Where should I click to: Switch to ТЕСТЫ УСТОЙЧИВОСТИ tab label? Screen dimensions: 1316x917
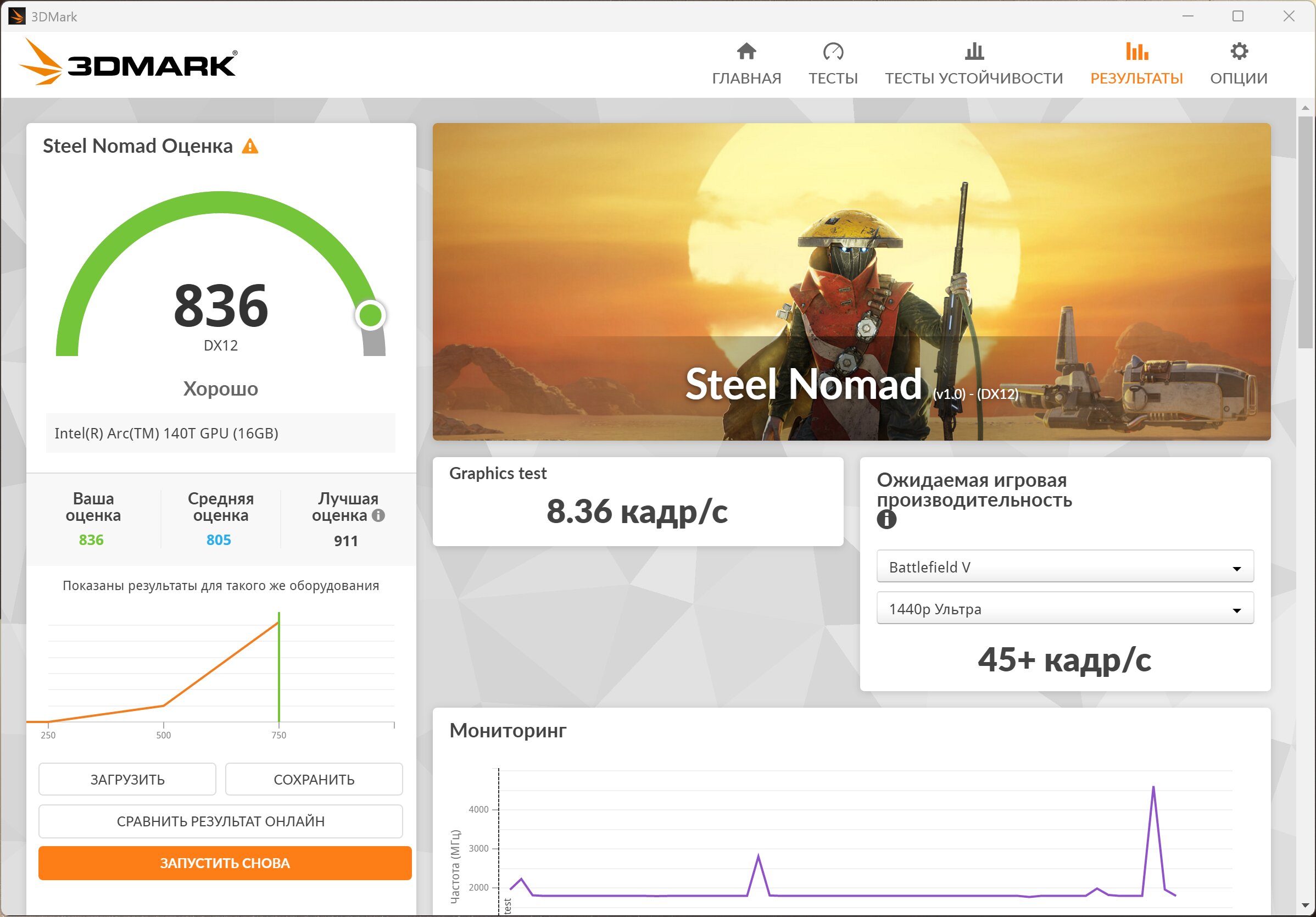point(974,78)
